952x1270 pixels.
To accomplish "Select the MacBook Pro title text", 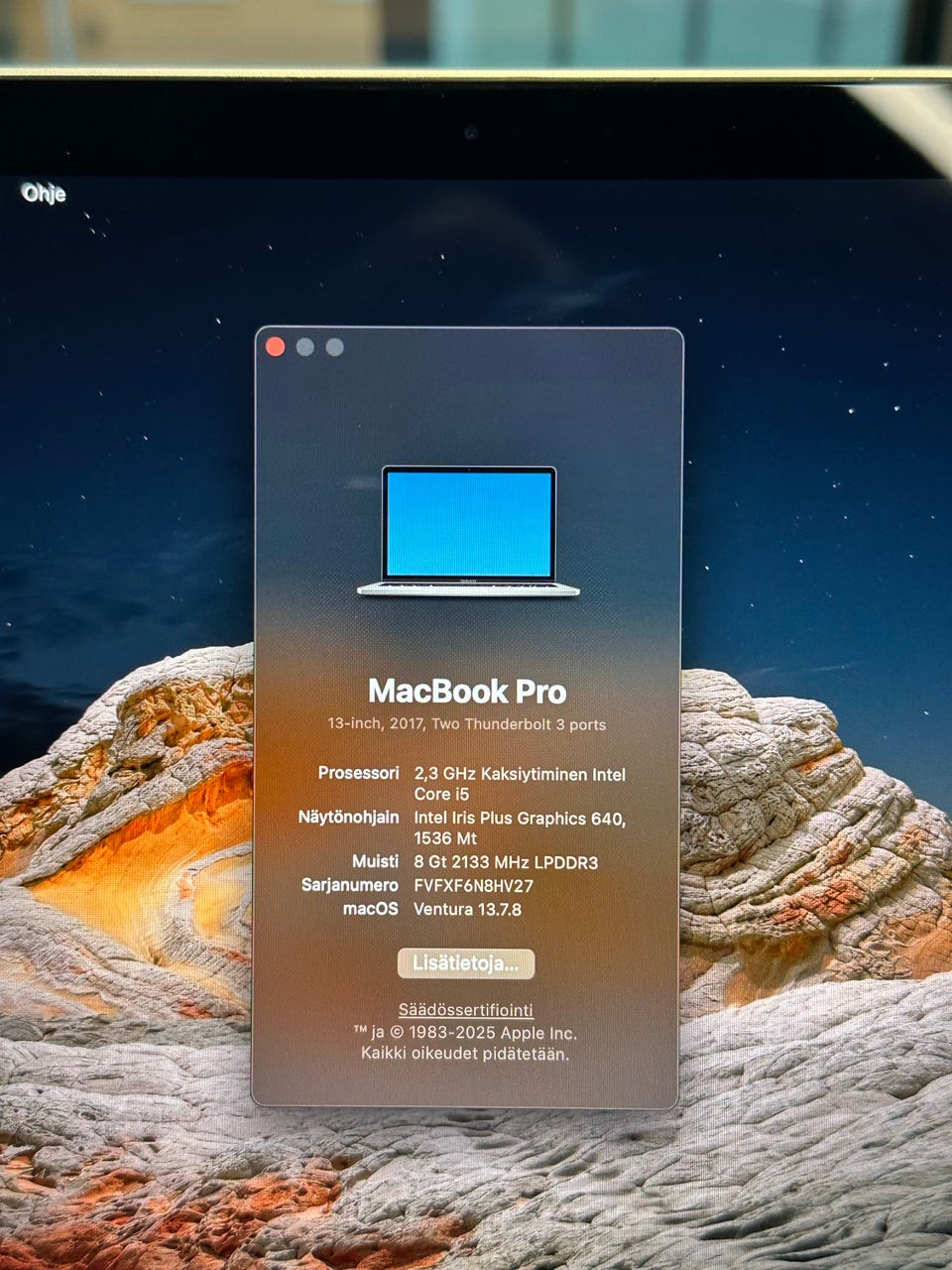I will pyautogui.click(x=467, y=691).
